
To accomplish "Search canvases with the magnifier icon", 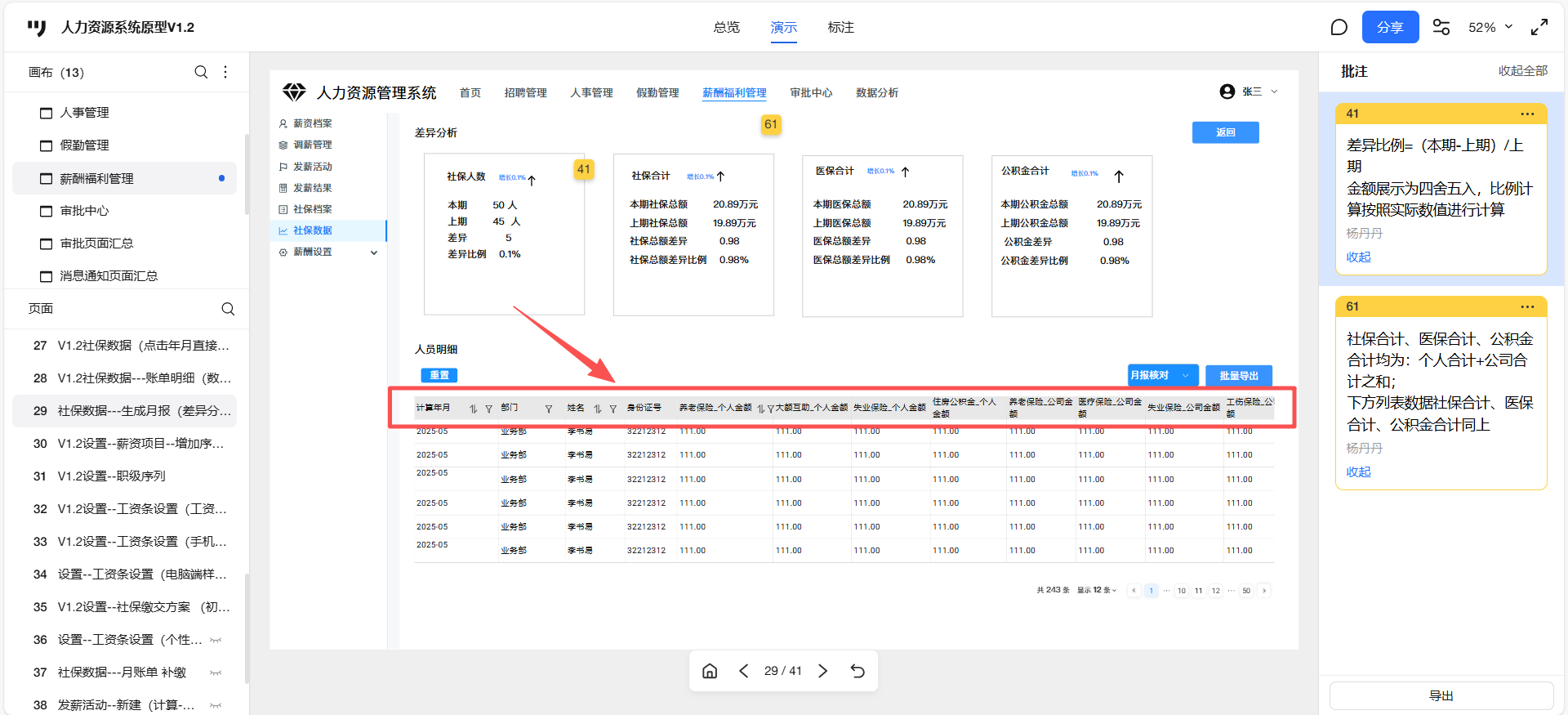I will pos(201,72).
